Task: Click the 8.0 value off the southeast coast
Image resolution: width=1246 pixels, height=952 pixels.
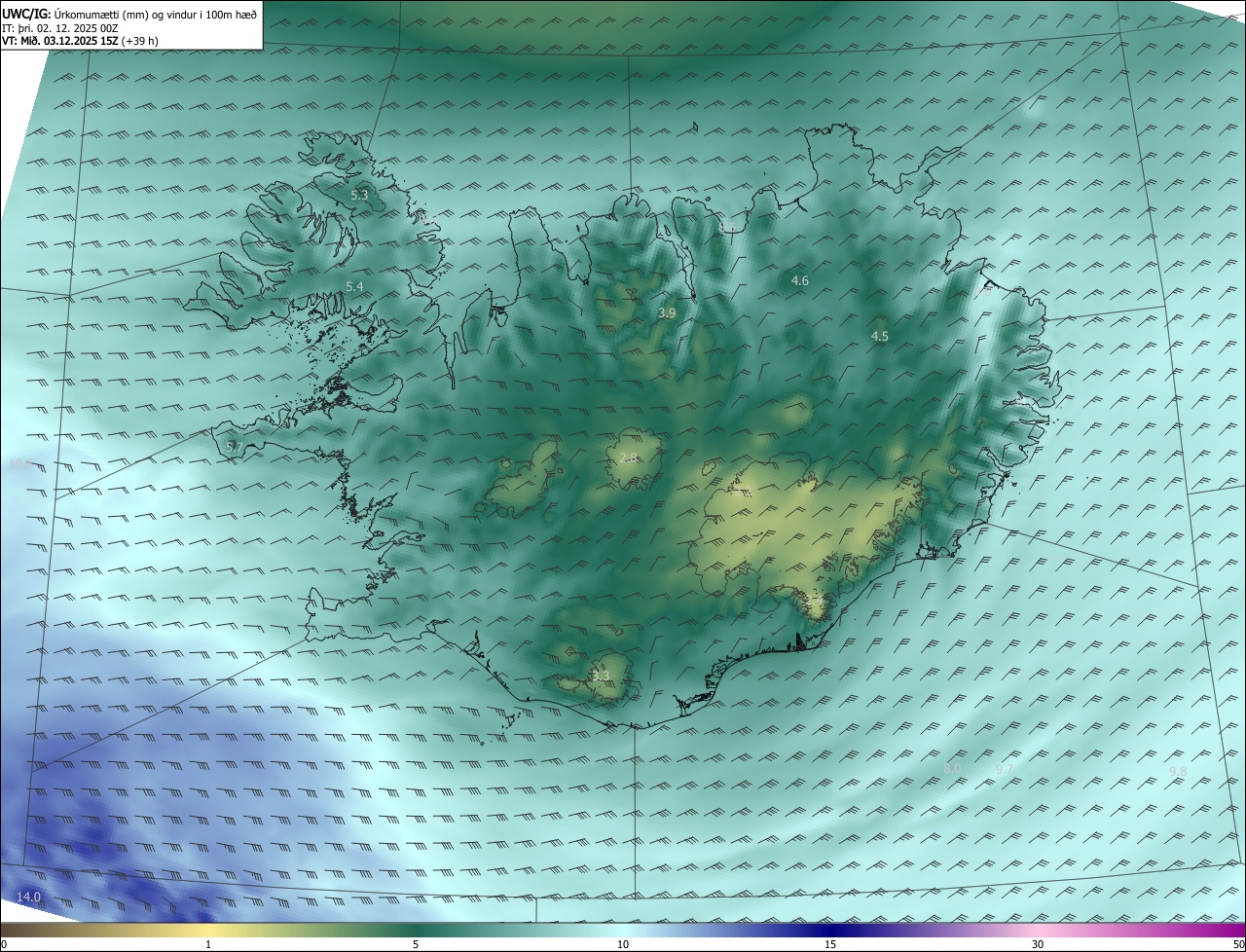Action: (952, 769)
